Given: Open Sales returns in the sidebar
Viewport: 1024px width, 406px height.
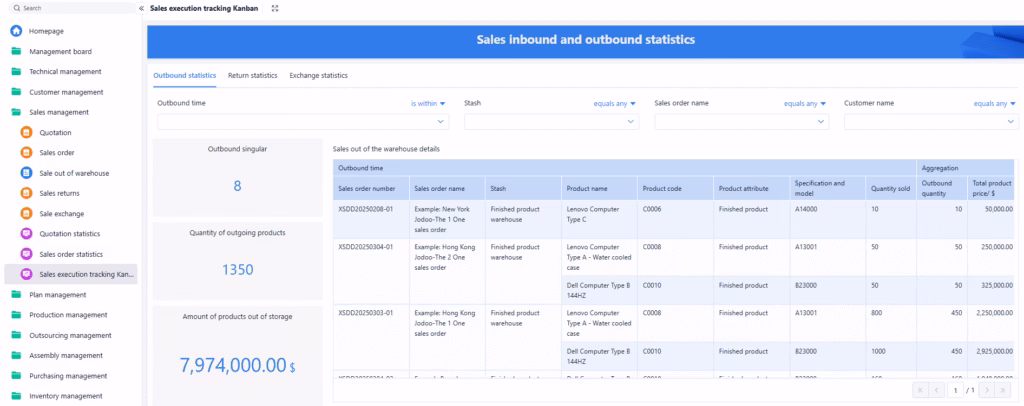Looking at the screenshot, I should click(59, 193).
